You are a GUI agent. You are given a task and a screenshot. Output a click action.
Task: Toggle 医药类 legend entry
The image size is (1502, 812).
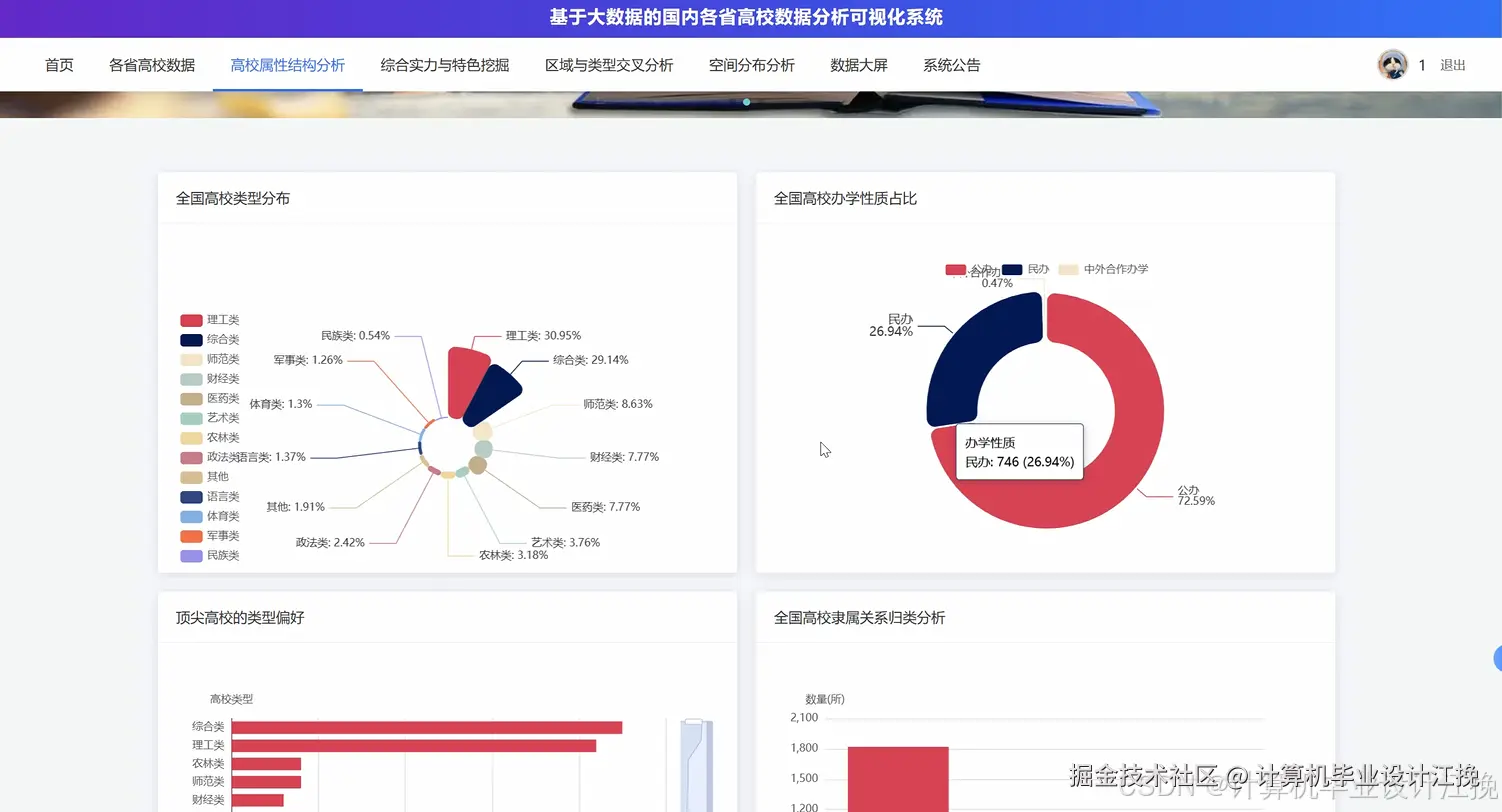point(210,399)
